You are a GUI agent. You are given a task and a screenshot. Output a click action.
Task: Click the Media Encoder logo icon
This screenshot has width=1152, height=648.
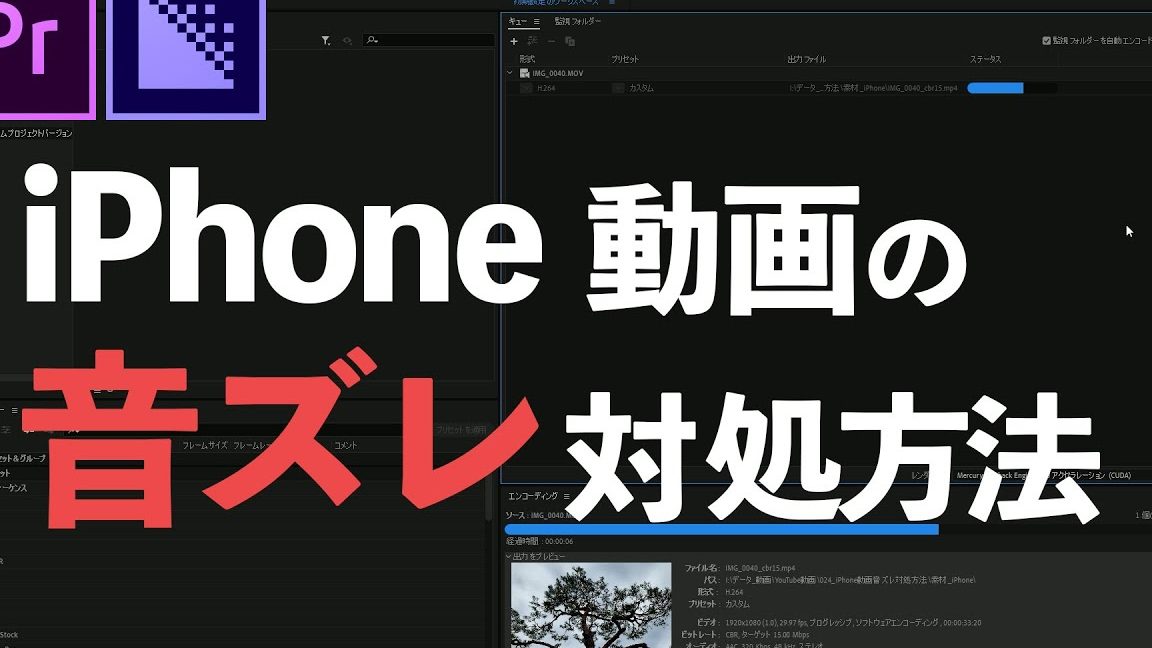click(186, 58)
